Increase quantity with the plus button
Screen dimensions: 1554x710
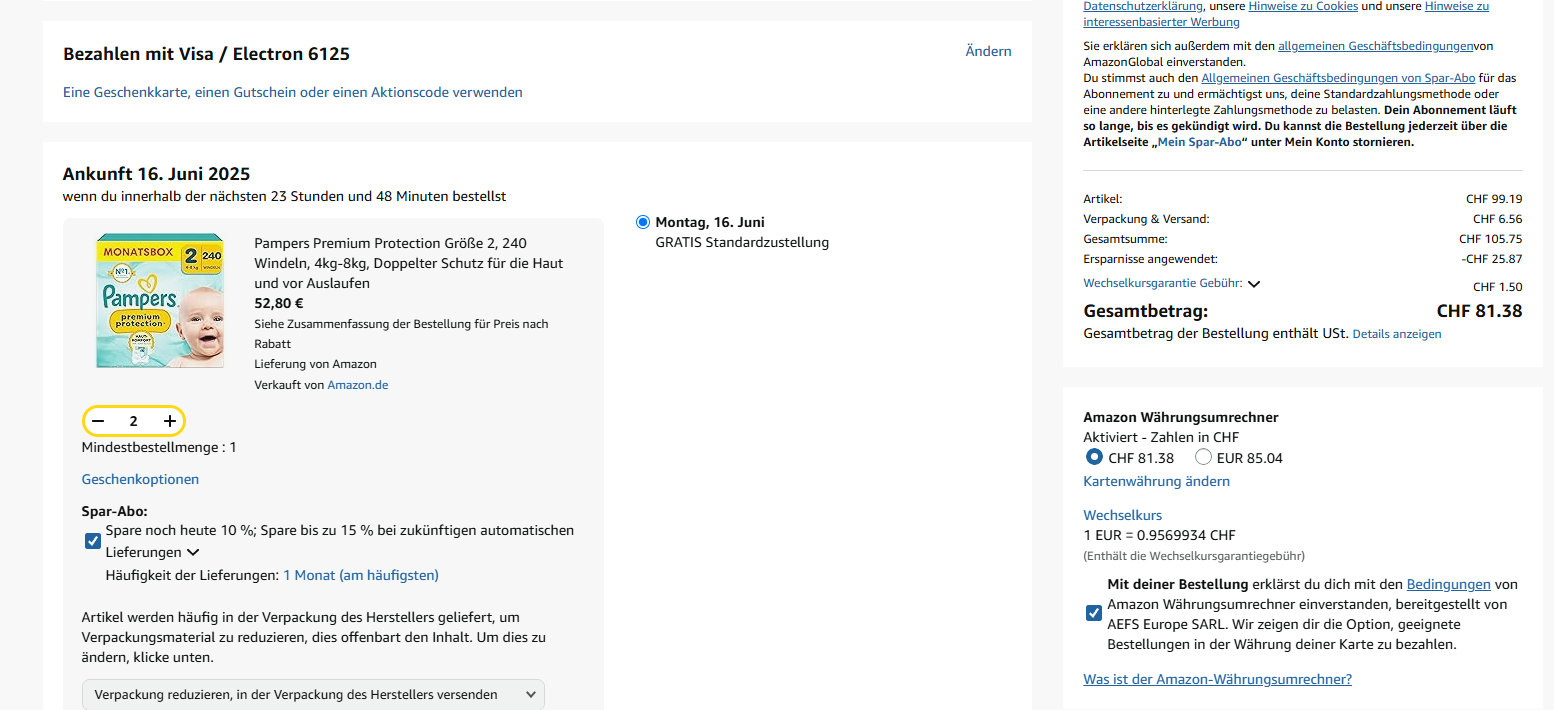click(170, 421)
